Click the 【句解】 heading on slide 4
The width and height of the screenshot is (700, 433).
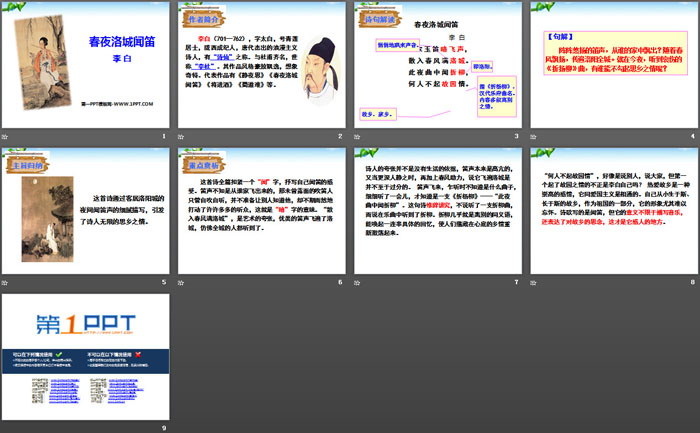pos(560,37)
